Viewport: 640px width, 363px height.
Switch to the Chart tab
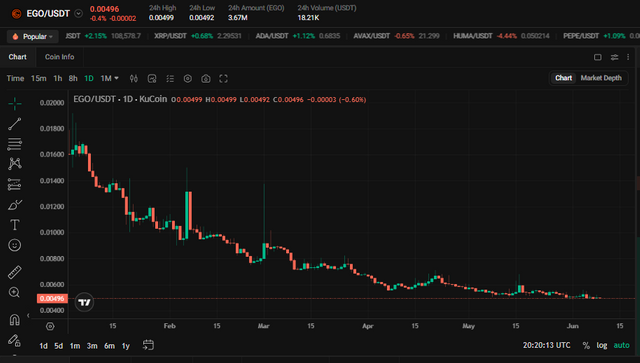coord(18,57)
